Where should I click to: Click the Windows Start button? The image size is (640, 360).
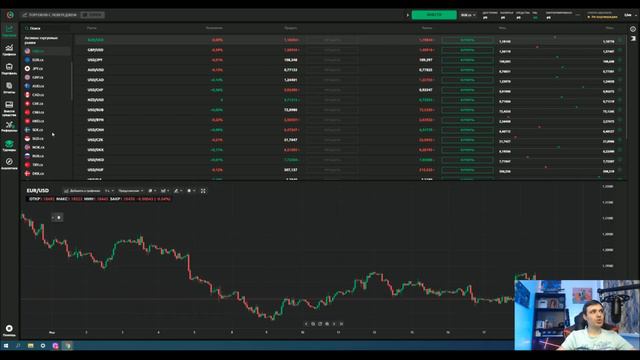(6, 346)
